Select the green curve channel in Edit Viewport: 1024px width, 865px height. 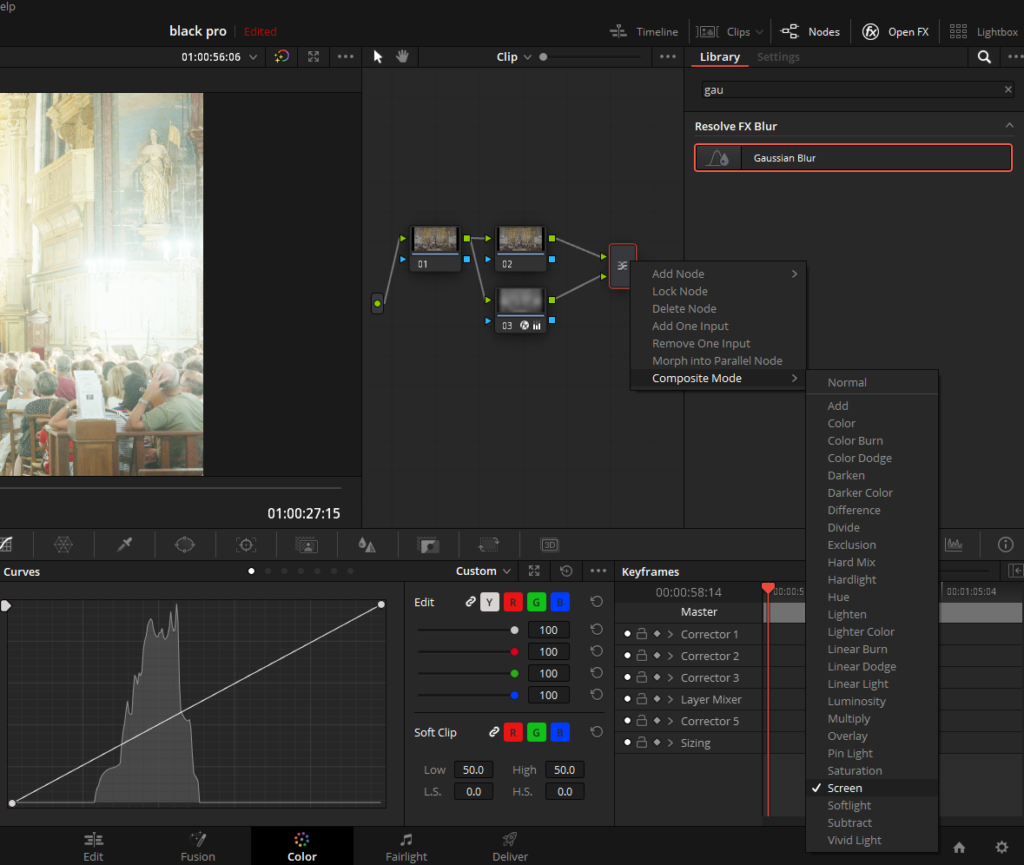click(536, 602)
